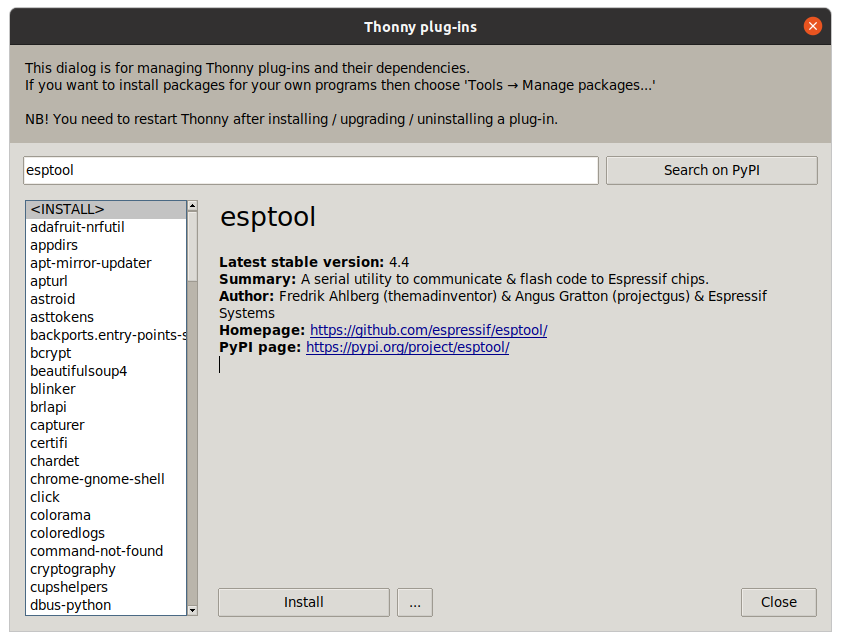Select capturer in the package list
The width and height of the screenshot is (841, 641).
106,425
